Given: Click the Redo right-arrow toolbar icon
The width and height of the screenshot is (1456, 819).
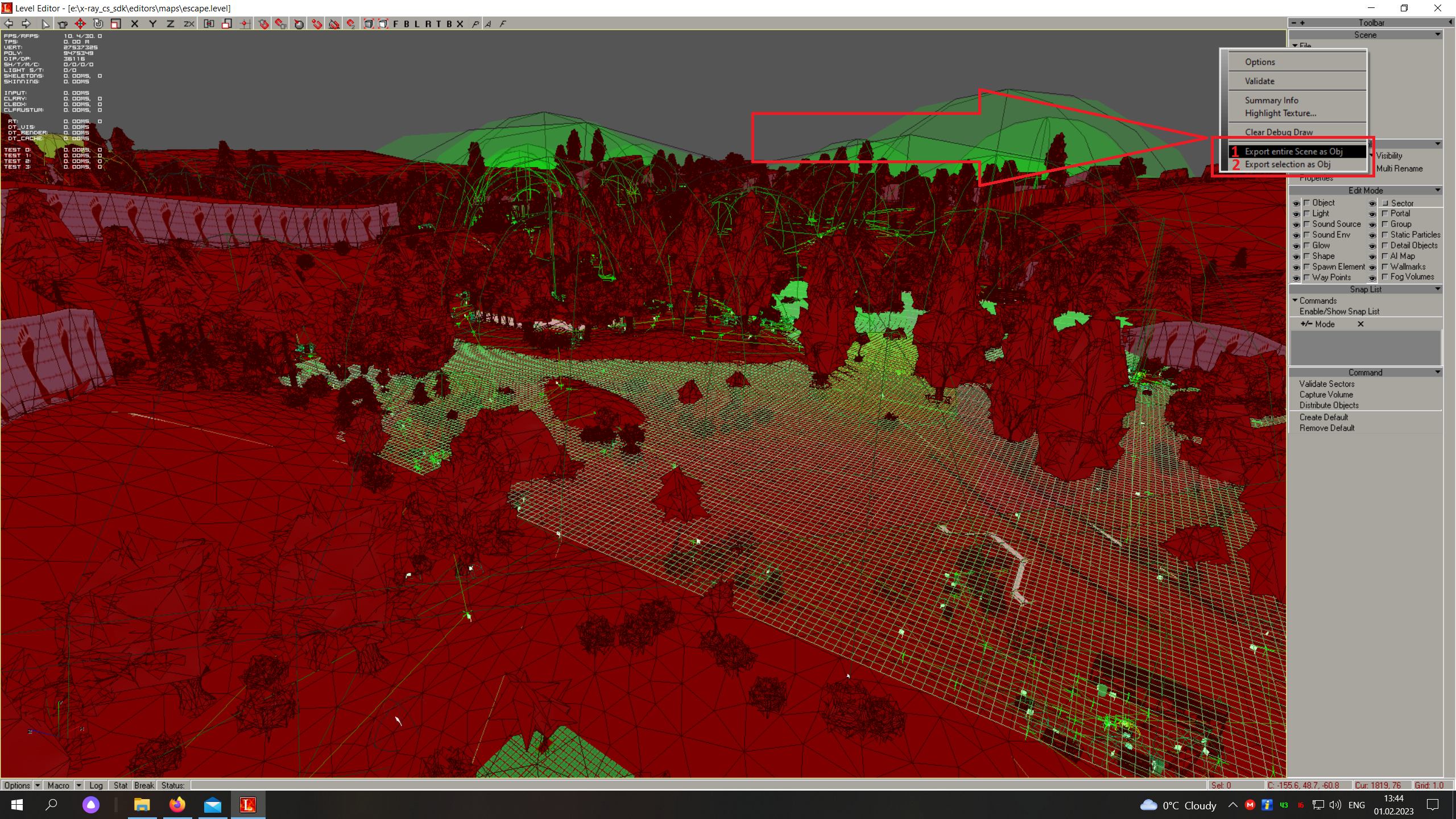Looking at the screenshot, I should (x=26, y=23).
